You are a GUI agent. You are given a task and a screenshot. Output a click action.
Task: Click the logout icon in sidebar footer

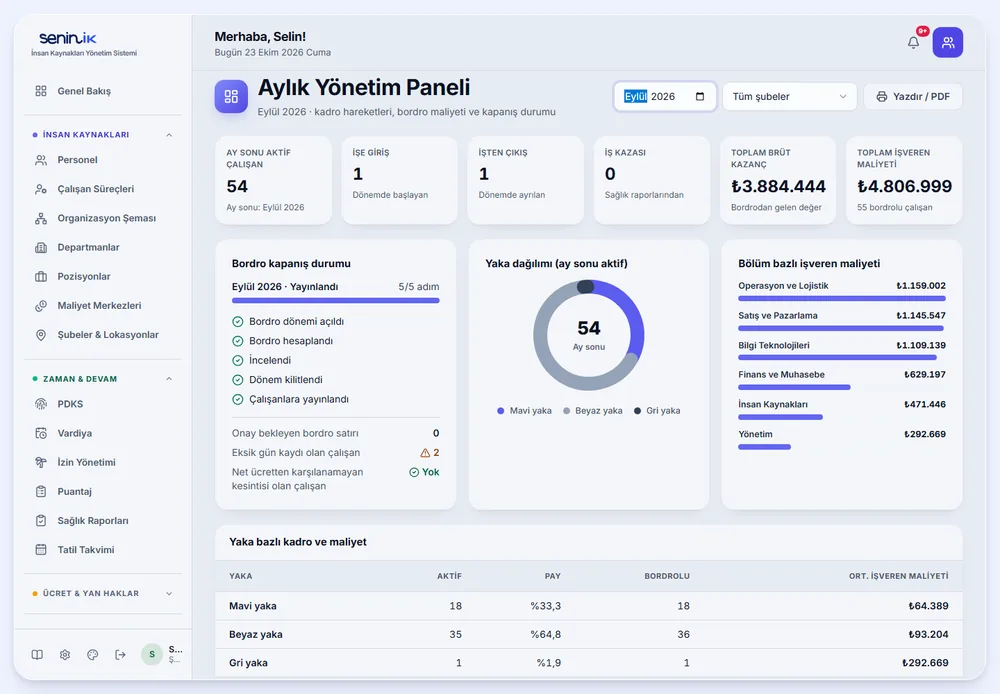pyautogui.click(x=120, y=654)
